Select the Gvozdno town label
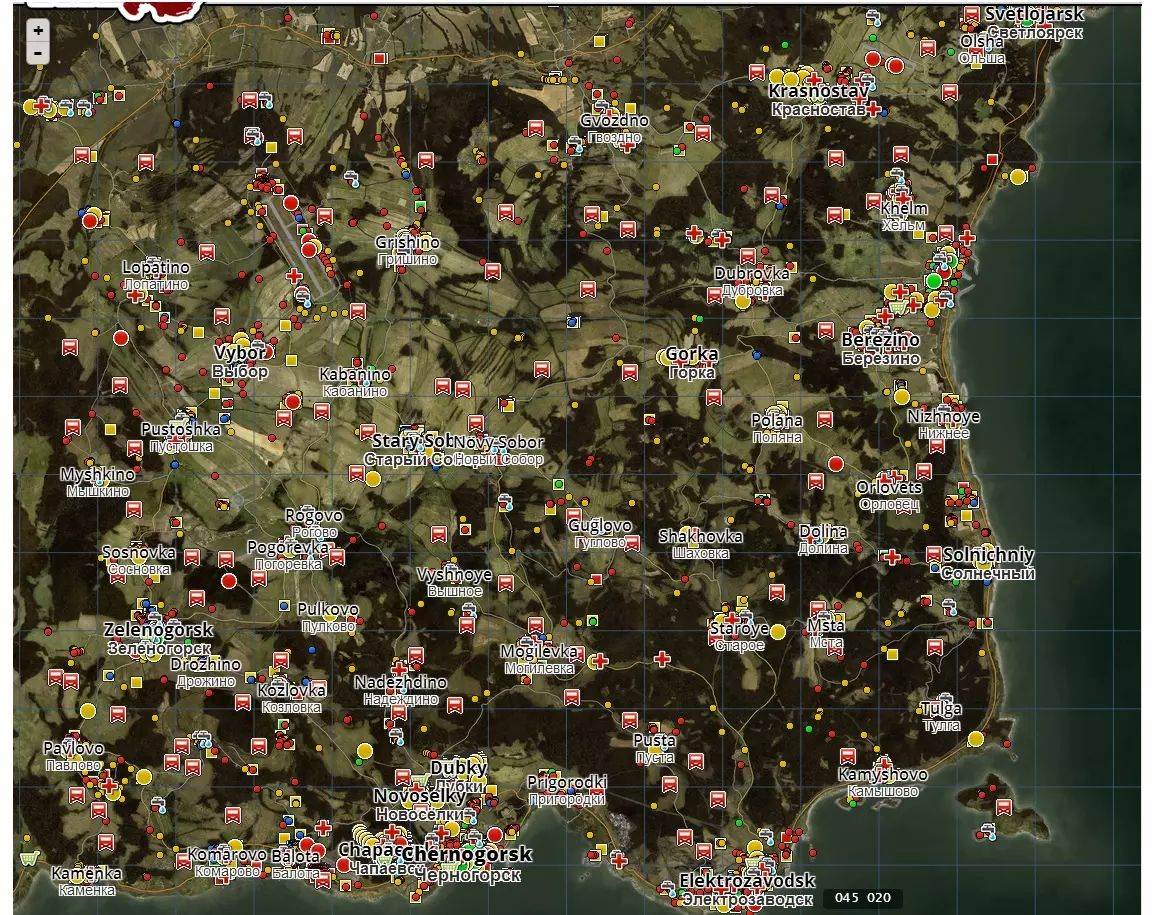Screen dimensions: 1152x915 (x=615, y=121)
